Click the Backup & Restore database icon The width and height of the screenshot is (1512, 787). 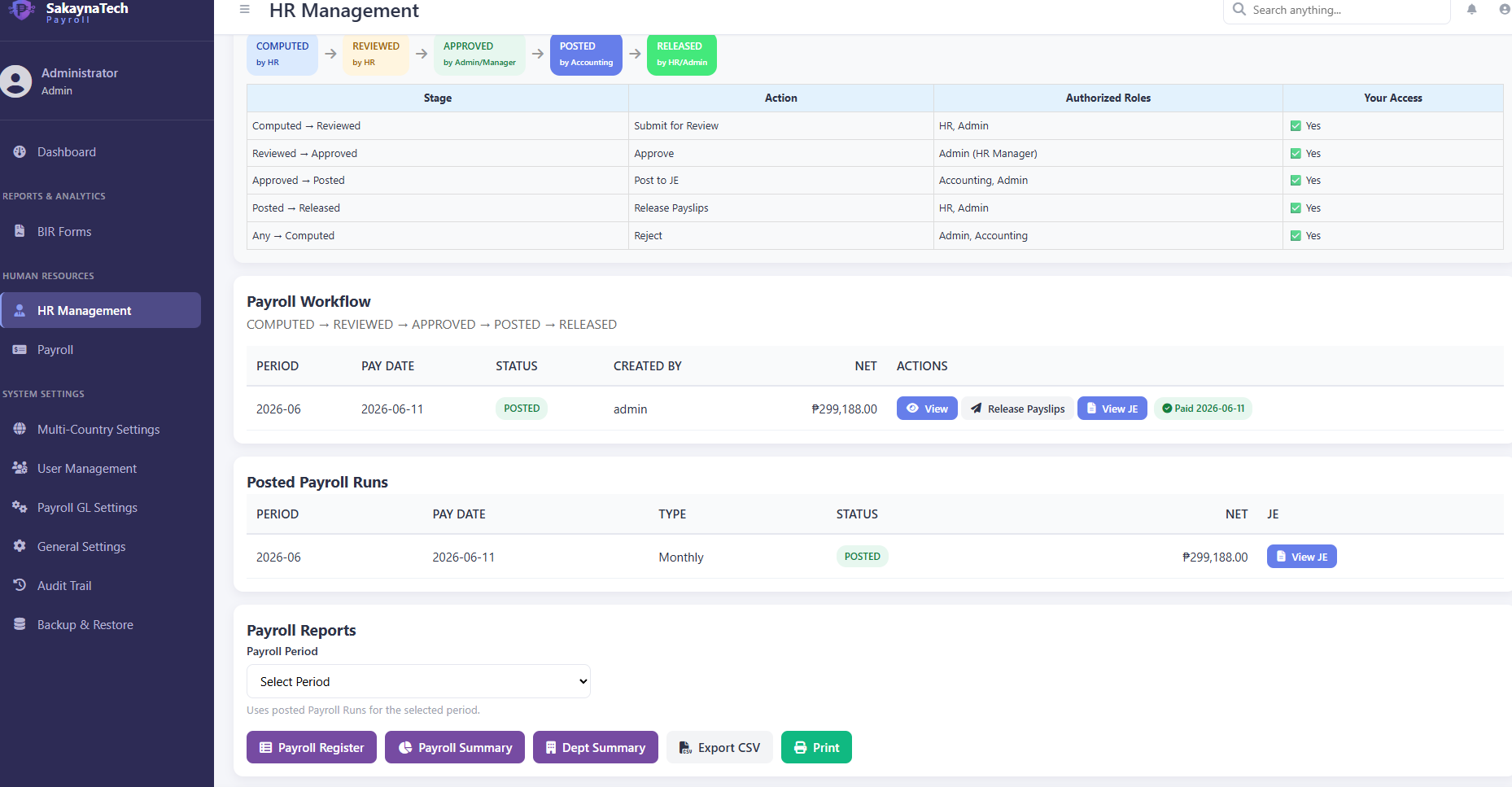20,624
